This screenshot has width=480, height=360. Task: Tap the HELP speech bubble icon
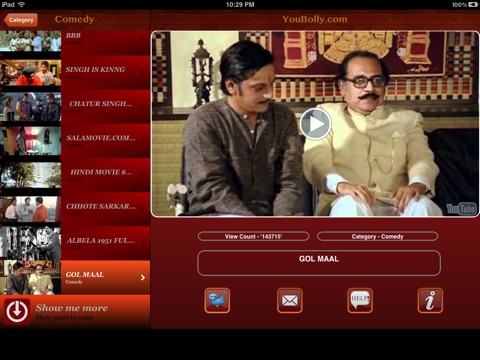tap(360, 300)
